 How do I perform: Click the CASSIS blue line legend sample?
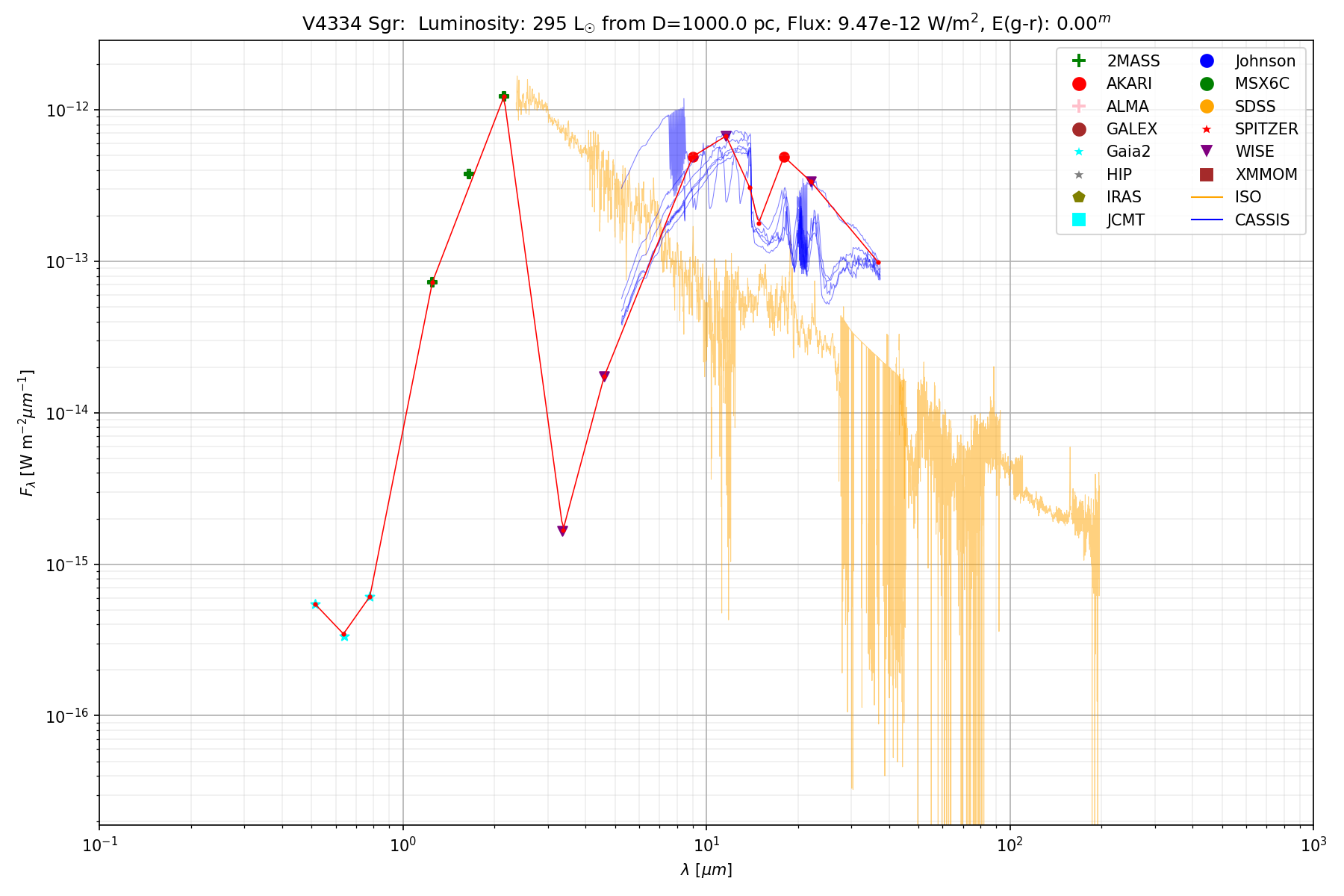coord(1207,220)
